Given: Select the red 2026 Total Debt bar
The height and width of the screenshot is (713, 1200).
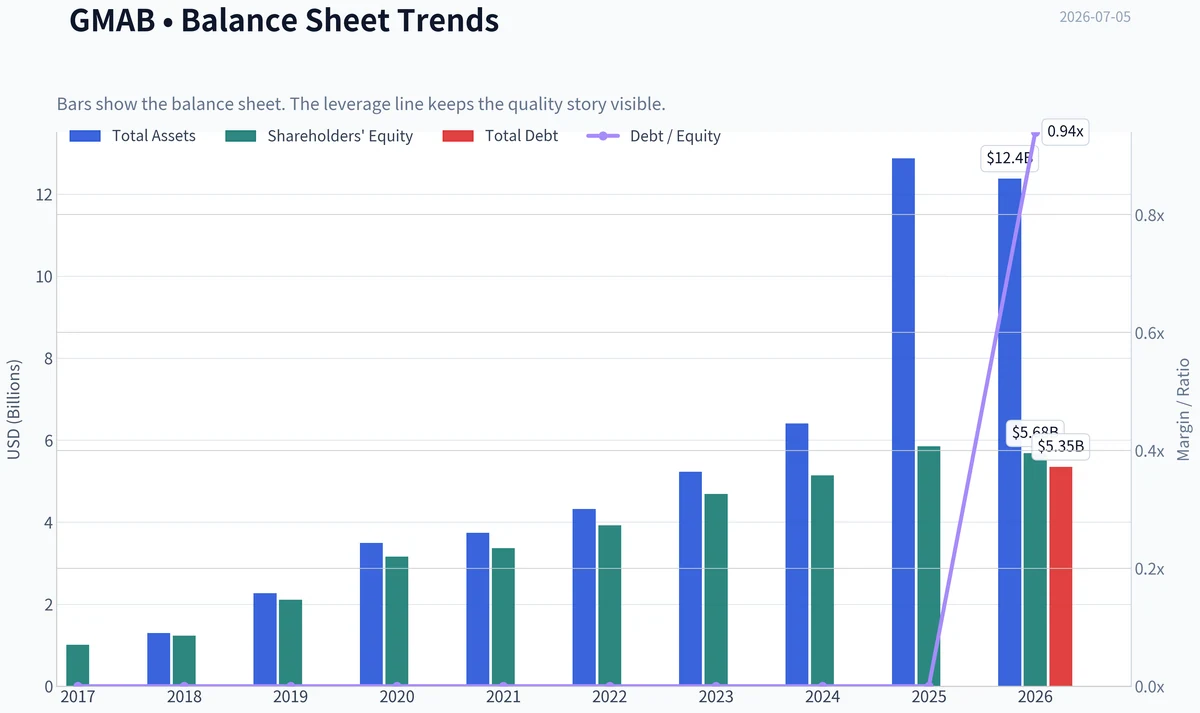Looking at the screenshot, I should 1061,576.
